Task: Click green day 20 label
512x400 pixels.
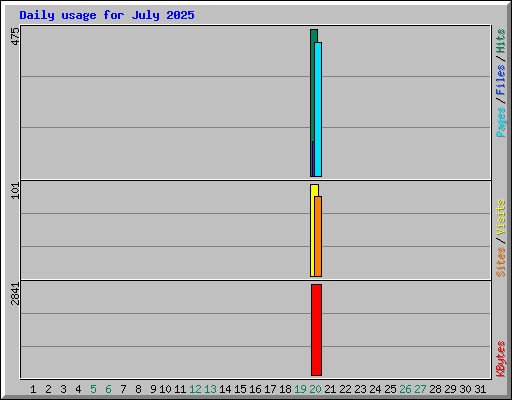Action: [315, 389]
